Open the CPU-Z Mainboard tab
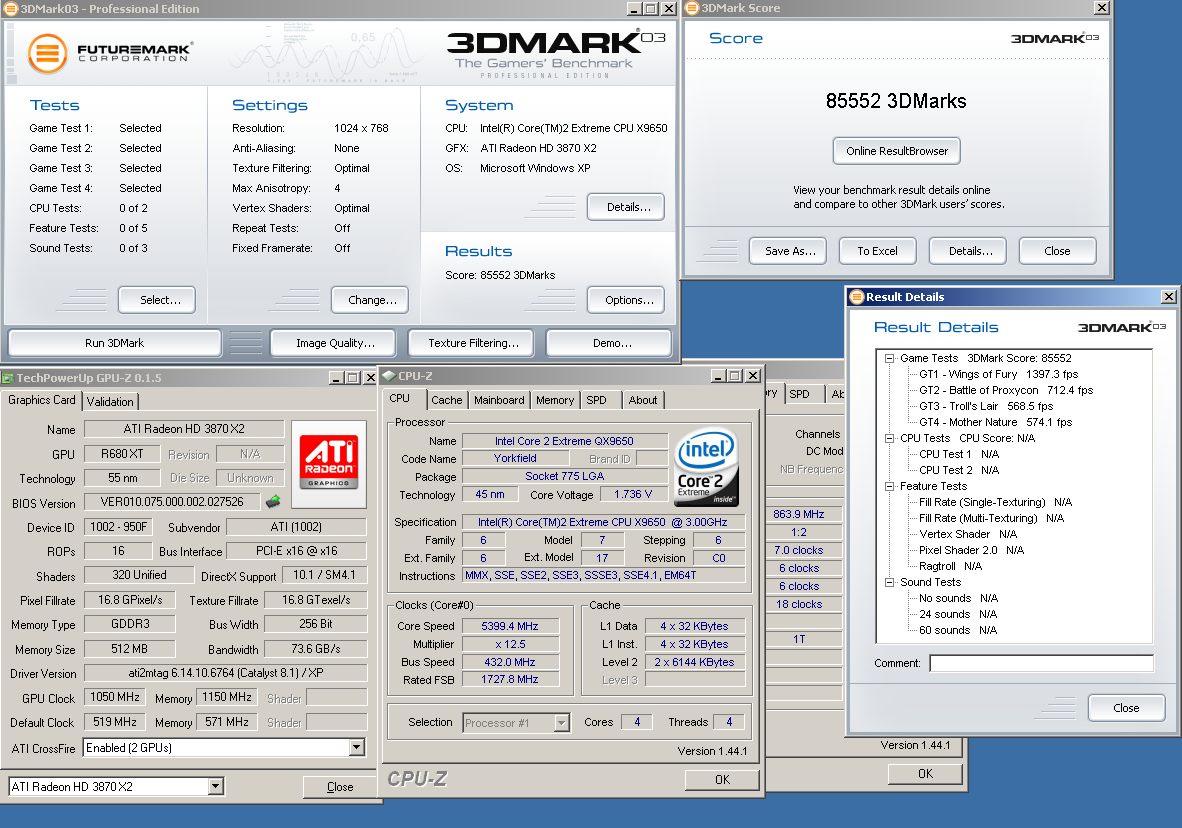 [499, 400]
